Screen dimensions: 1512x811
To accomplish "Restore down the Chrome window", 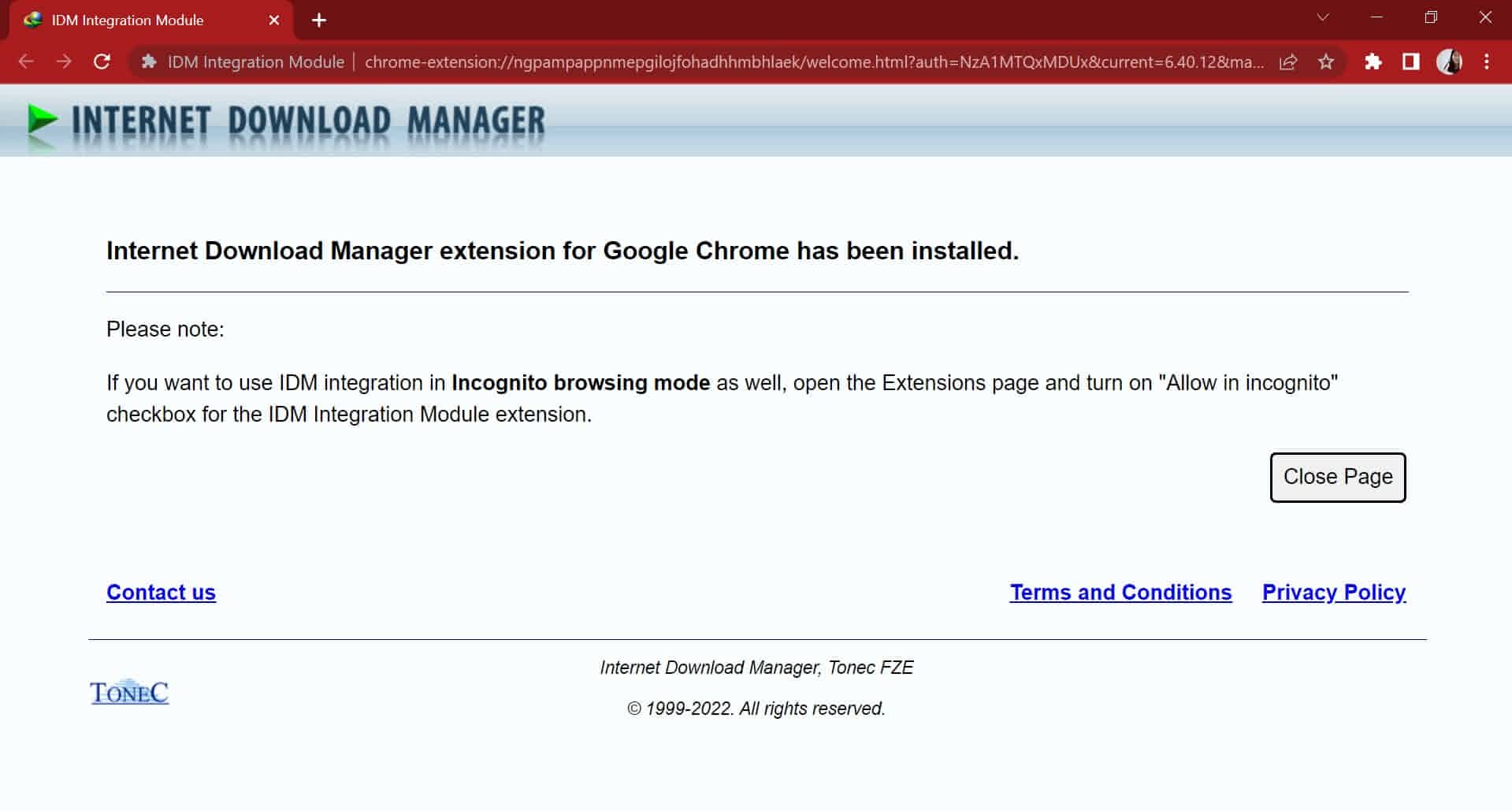I will click(1431, 17).
